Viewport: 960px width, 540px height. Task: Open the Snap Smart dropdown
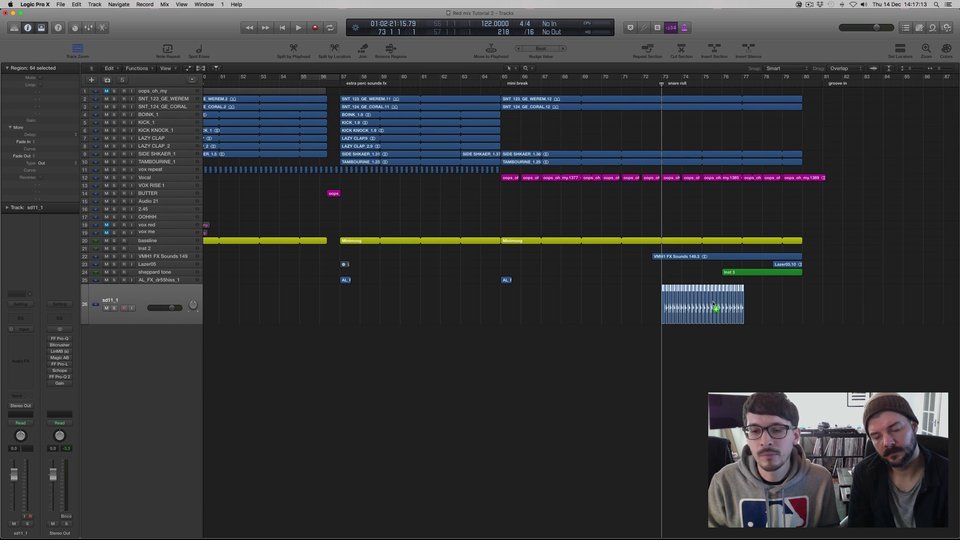(x=787, y=69)
